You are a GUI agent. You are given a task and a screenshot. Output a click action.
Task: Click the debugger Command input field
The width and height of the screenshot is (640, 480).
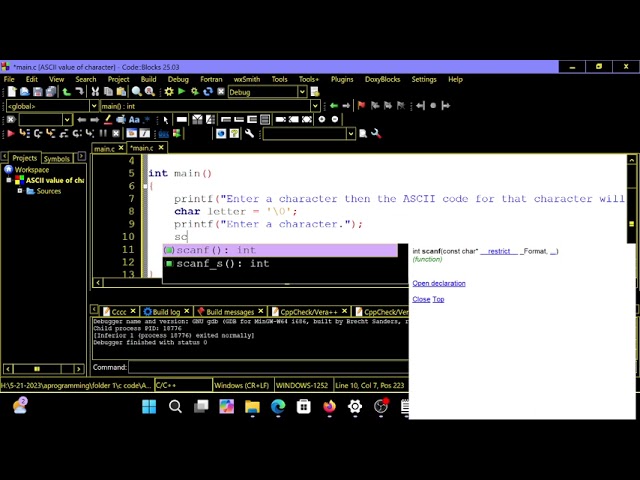(268, 367)
